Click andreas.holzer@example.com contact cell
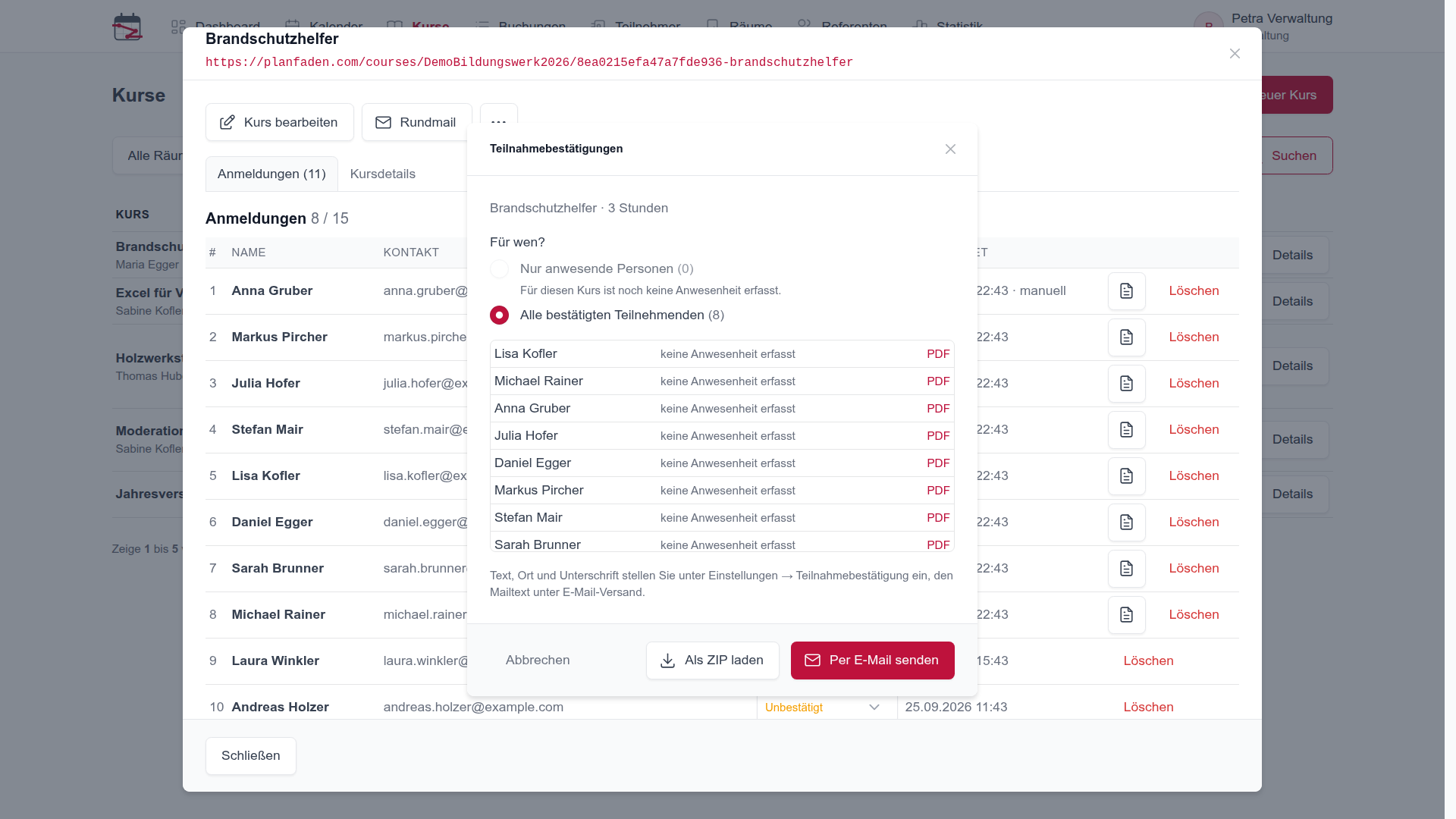 click(473, 708)
